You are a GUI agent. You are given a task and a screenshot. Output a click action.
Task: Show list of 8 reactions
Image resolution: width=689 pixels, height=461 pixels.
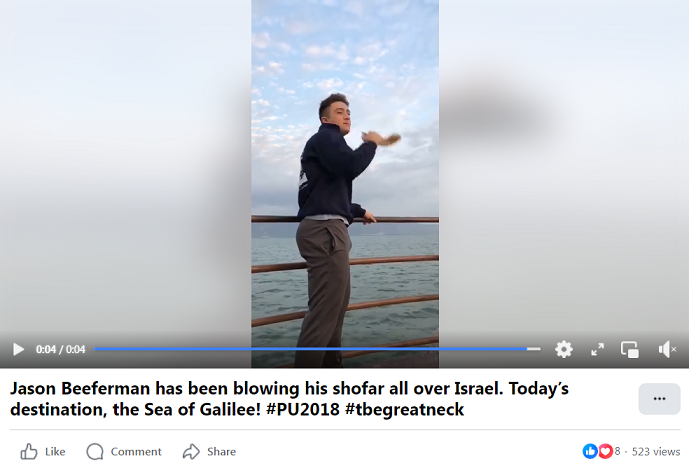(x=617, y=451)
